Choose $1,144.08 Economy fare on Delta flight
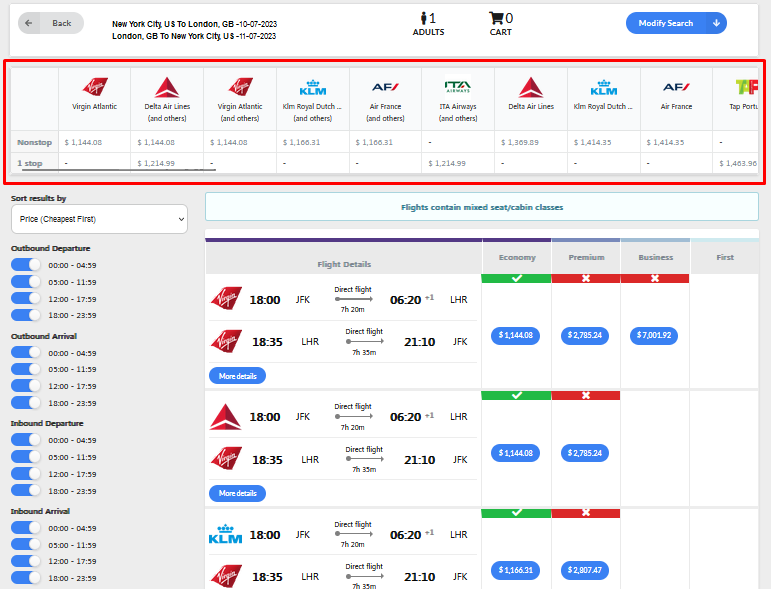The width and height of the screenshot is (771, 589). [515, 453]
